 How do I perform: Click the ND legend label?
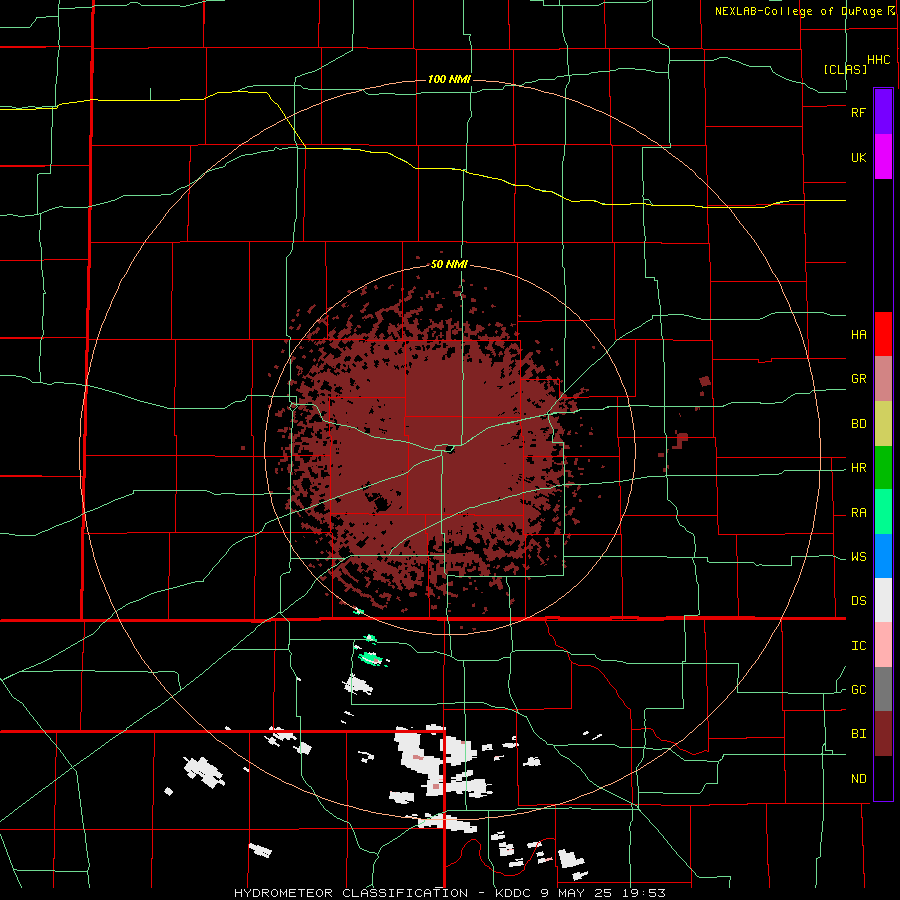858,779
